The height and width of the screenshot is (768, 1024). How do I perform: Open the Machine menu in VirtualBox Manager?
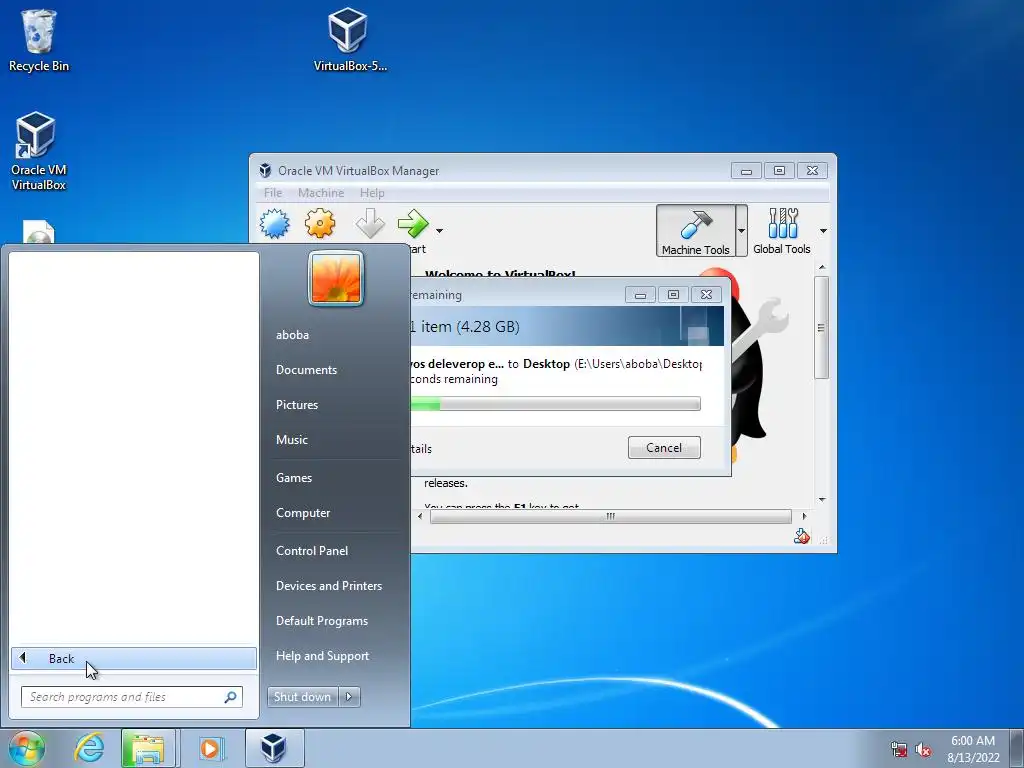point(321,193)
